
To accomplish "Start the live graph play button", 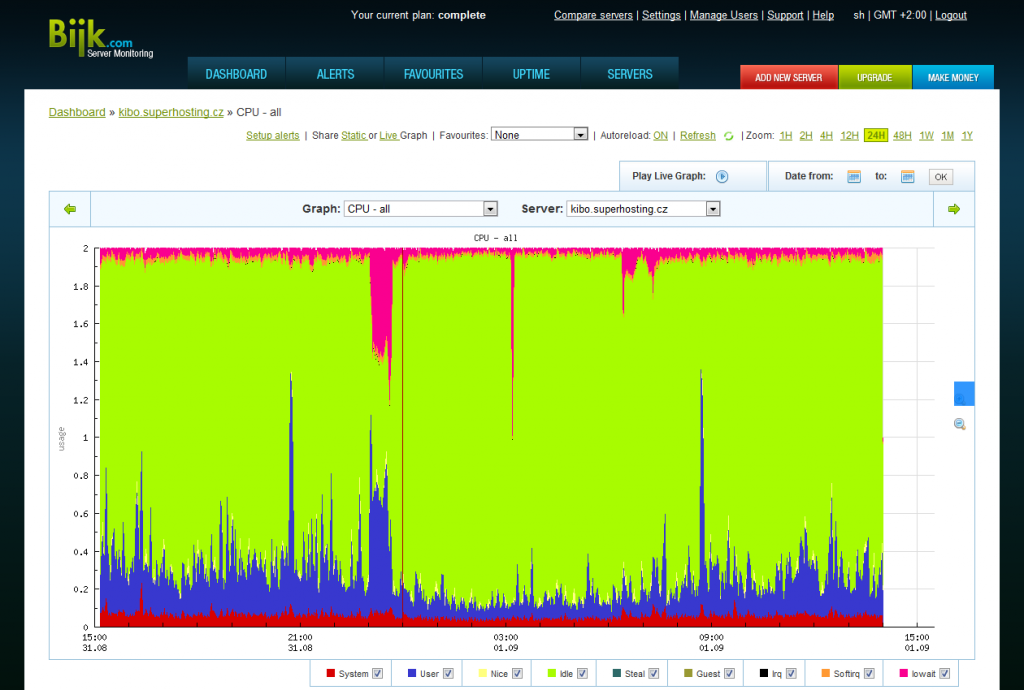I will [722, 176].
